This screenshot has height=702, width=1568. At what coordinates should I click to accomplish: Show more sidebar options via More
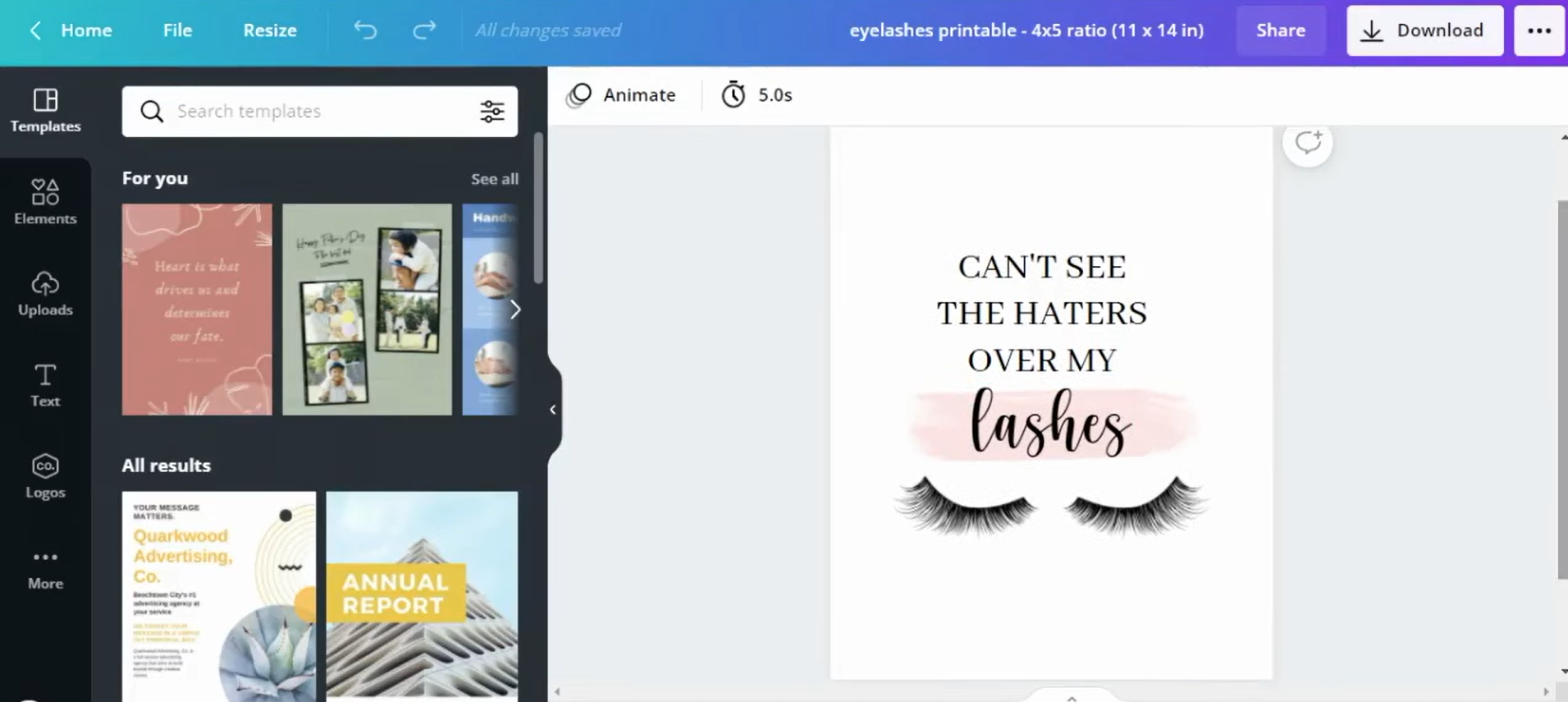coord(45,568)
